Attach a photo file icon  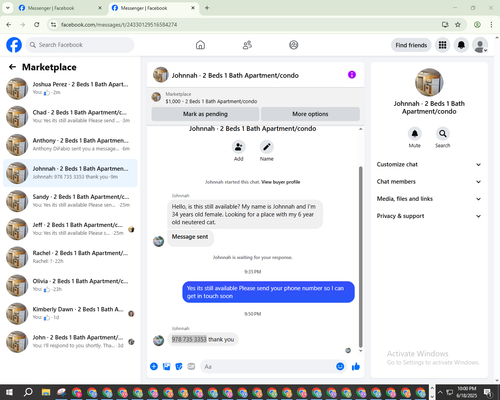(166, 367)
